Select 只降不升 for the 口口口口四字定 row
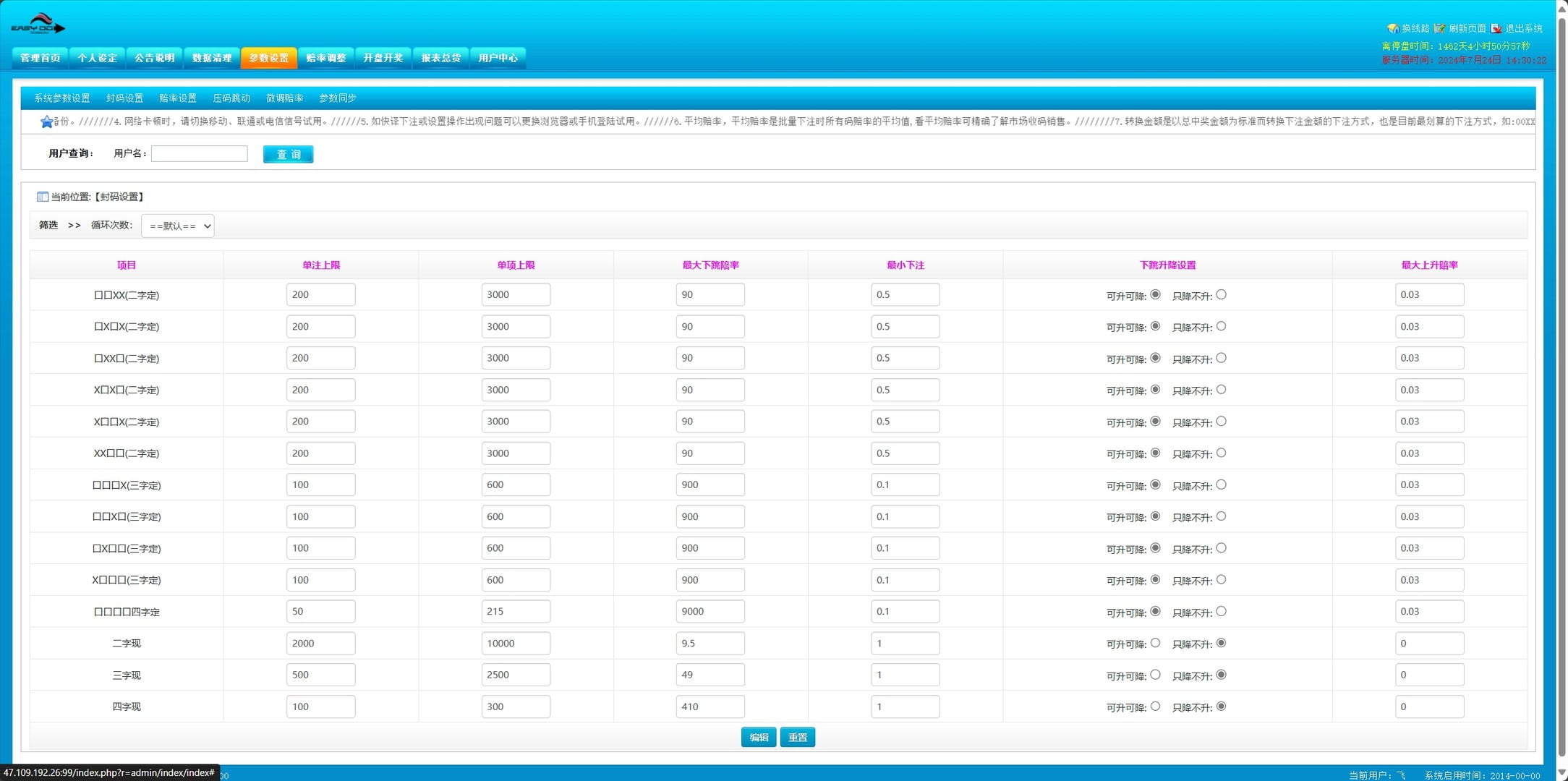This screenshot has height=781, width=1568. click(1221, 611)
